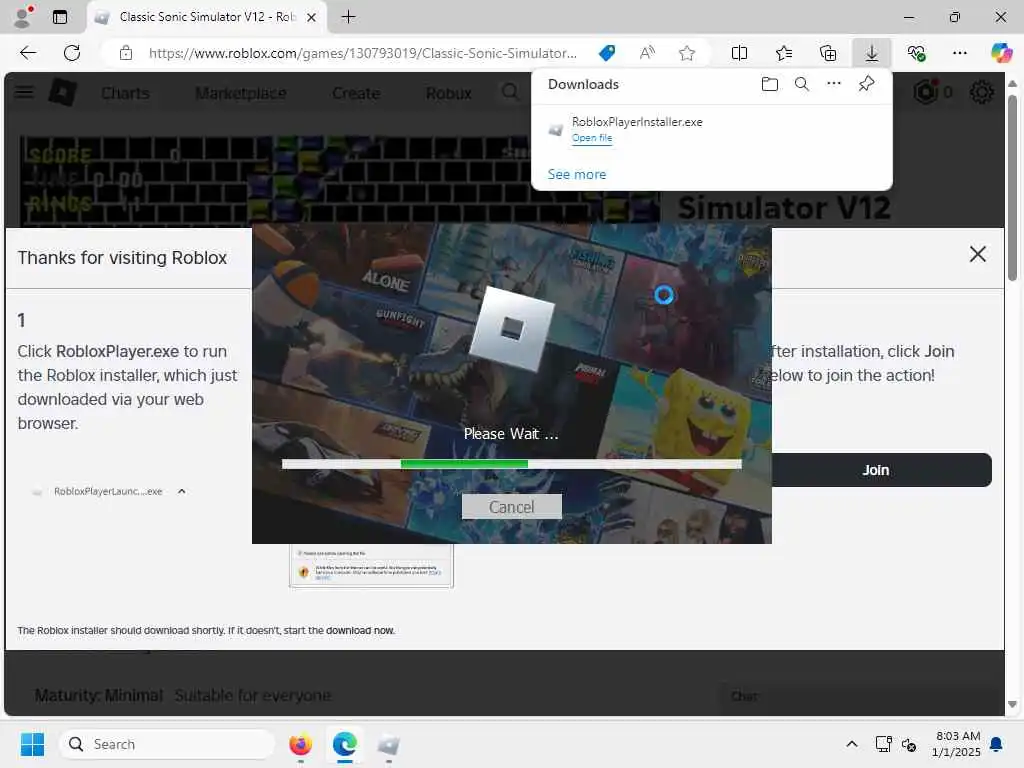This screenshot has height=768, width=1024.
Task: Click the installer progress bar
Action: [511, 464]
